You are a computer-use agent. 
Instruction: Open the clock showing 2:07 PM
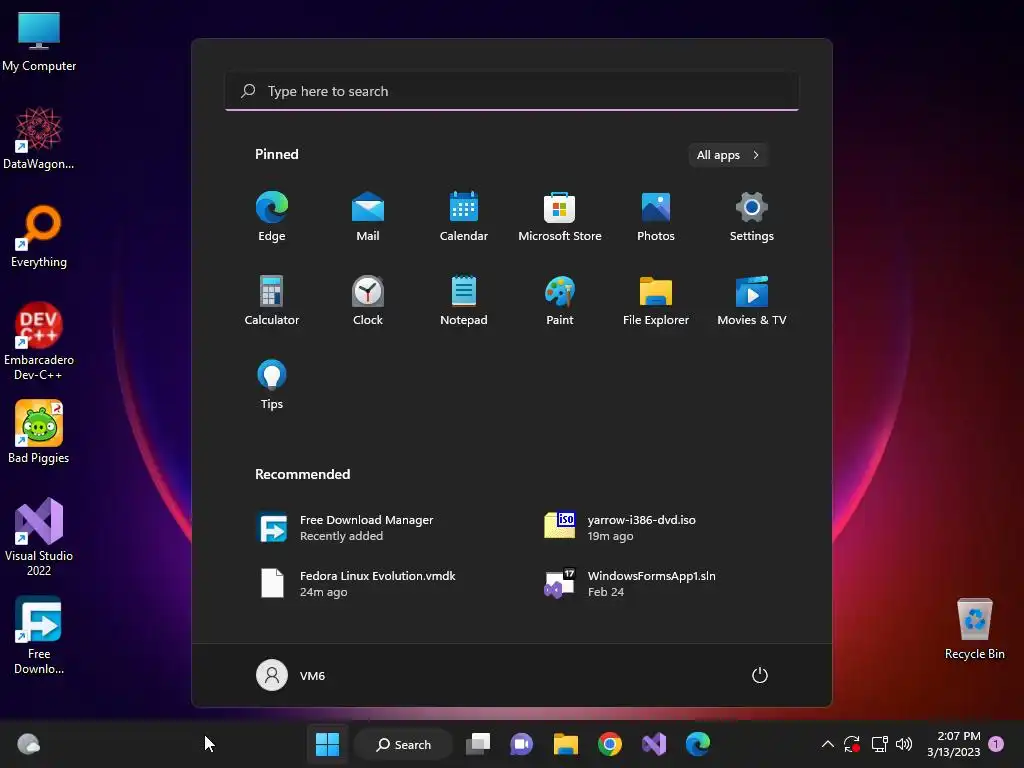point(953,744)
